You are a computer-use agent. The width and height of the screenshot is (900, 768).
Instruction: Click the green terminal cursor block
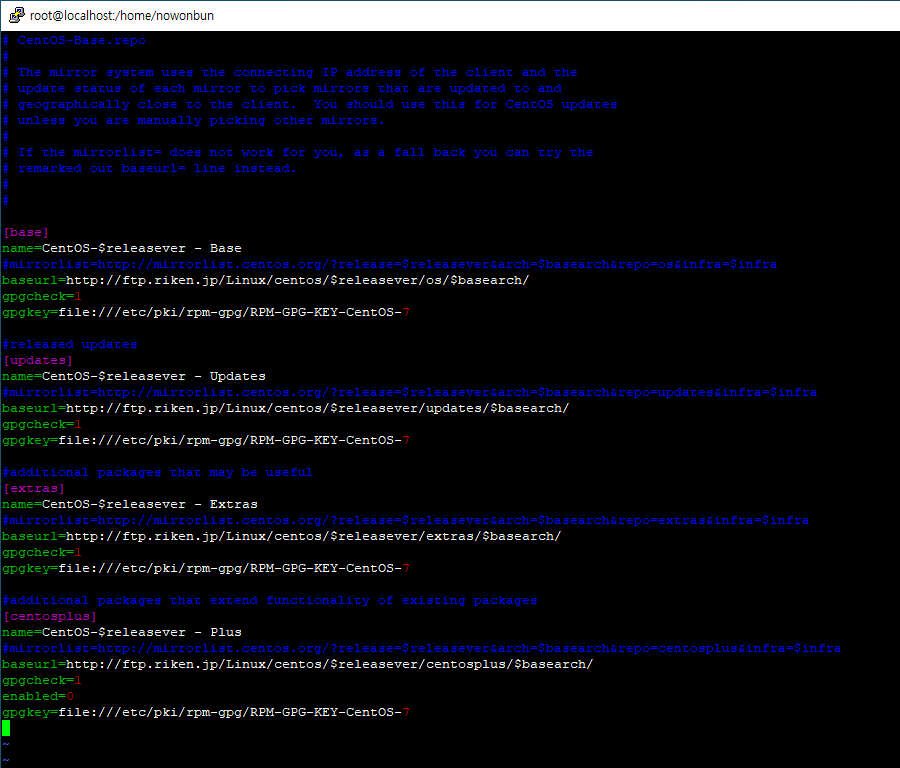point(6,728)
